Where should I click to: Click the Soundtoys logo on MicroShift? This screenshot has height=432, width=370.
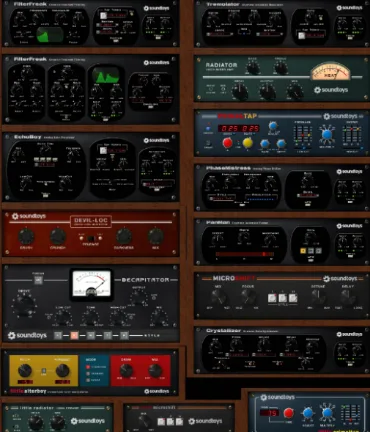[x=340, y=278]
